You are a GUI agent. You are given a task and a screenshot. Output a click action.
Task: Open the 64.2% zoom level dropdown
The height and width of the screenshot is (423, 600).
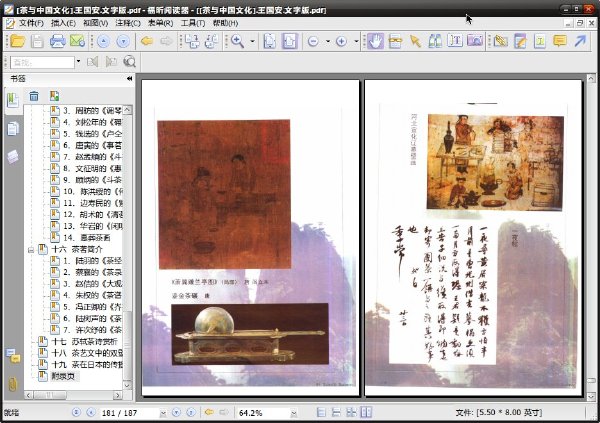click(x=294, y=413)
